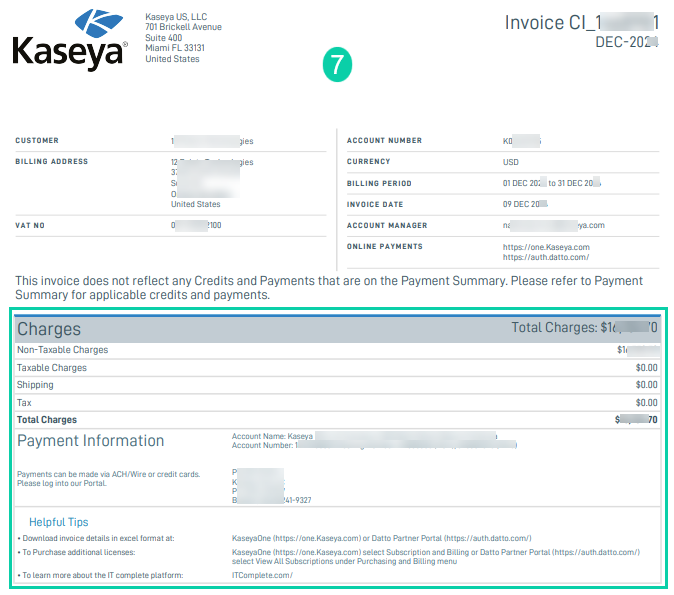The width and height of the screenshot is (674, 595).
Task: Click the Billing Period label
Action: (379, 183)
